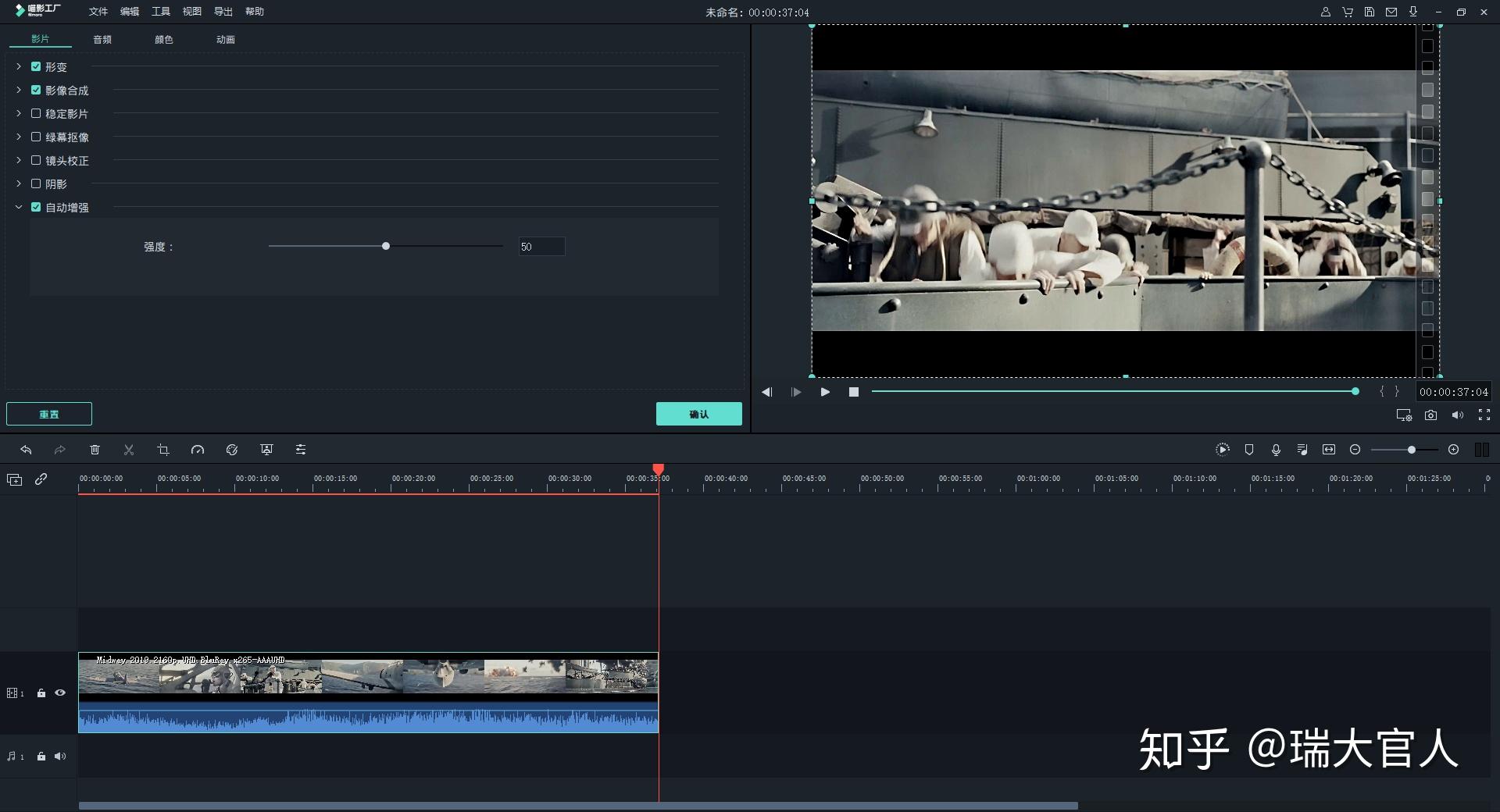Switch to the 颜色 tab
This screenshot has width=1500, height=812.
[164, 39]
